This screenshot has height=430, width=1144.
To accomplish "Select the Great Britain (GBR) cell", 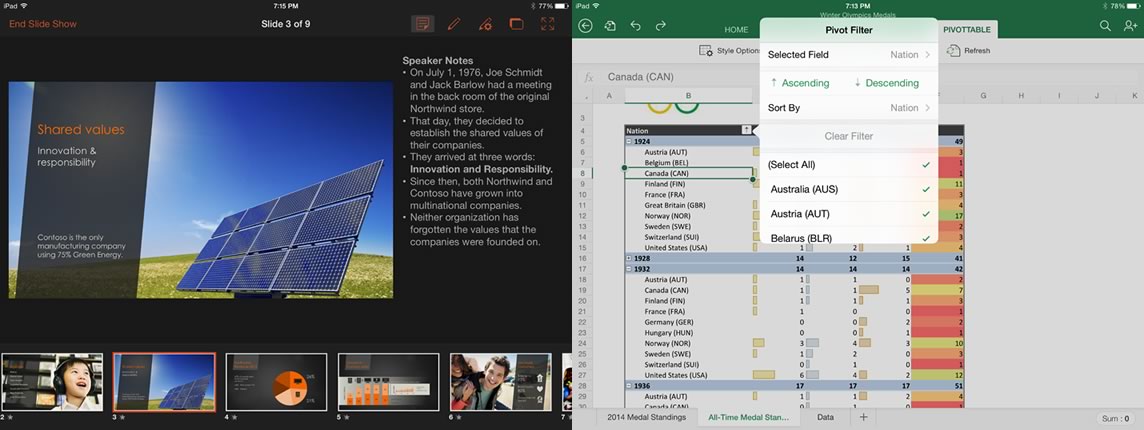I will pyautogui.click(x=688, y=205).
